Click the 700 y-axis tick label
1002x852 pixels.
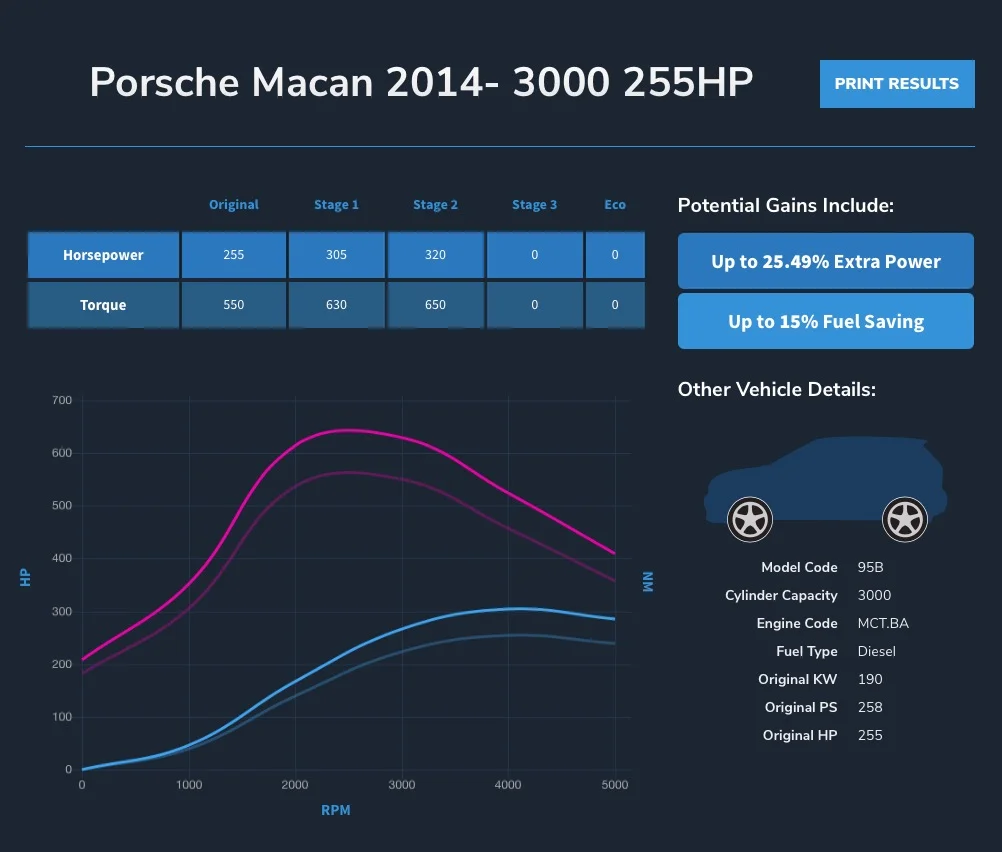coord(62,400)
